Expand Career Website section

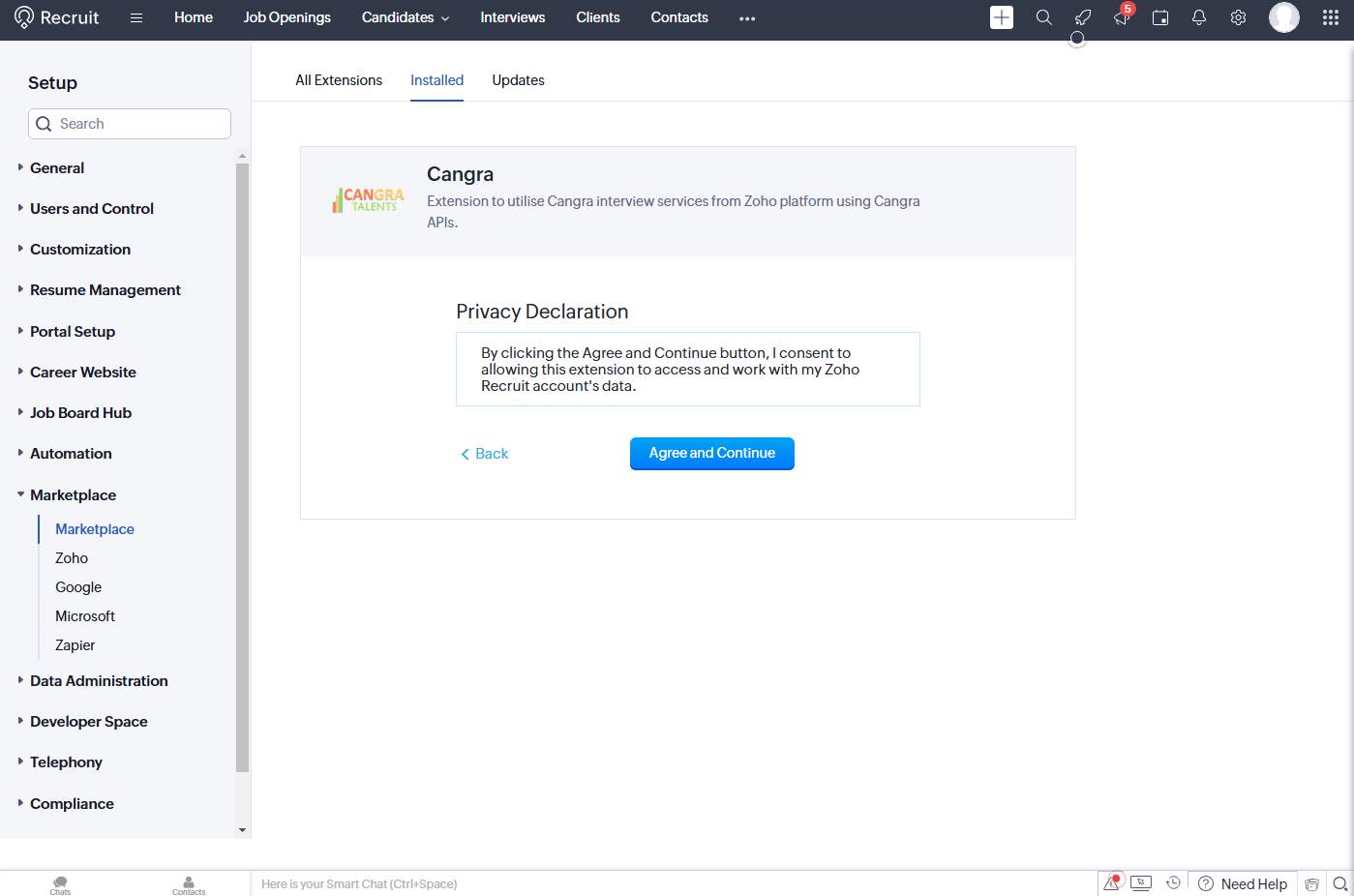(x=83, y=372)
